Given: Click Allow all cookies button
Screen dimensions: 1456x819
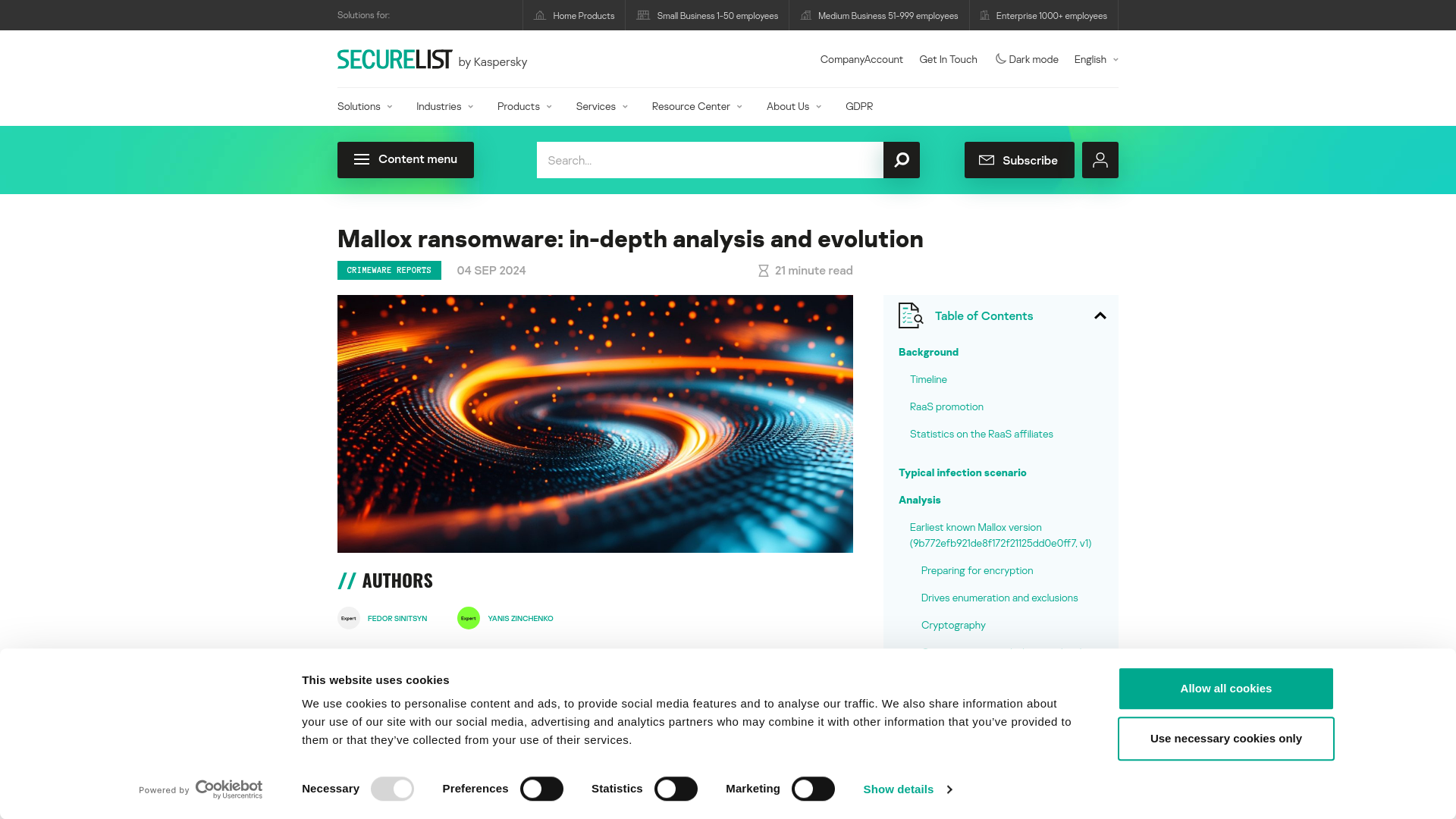Looking at the screenshot, I should [1226, 688].
